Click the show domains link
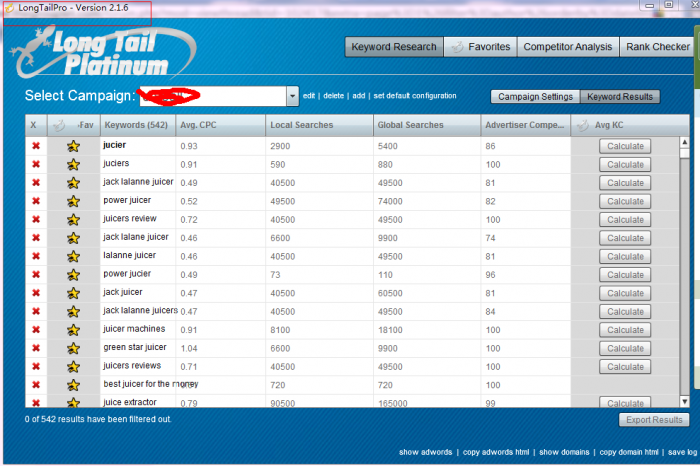The height and width of the screenshot is (466, 700). (564, 452)
